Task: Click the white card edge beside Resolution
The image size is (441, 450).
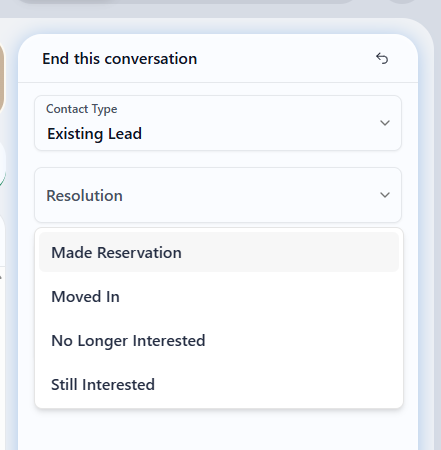Action: (2, 240)
